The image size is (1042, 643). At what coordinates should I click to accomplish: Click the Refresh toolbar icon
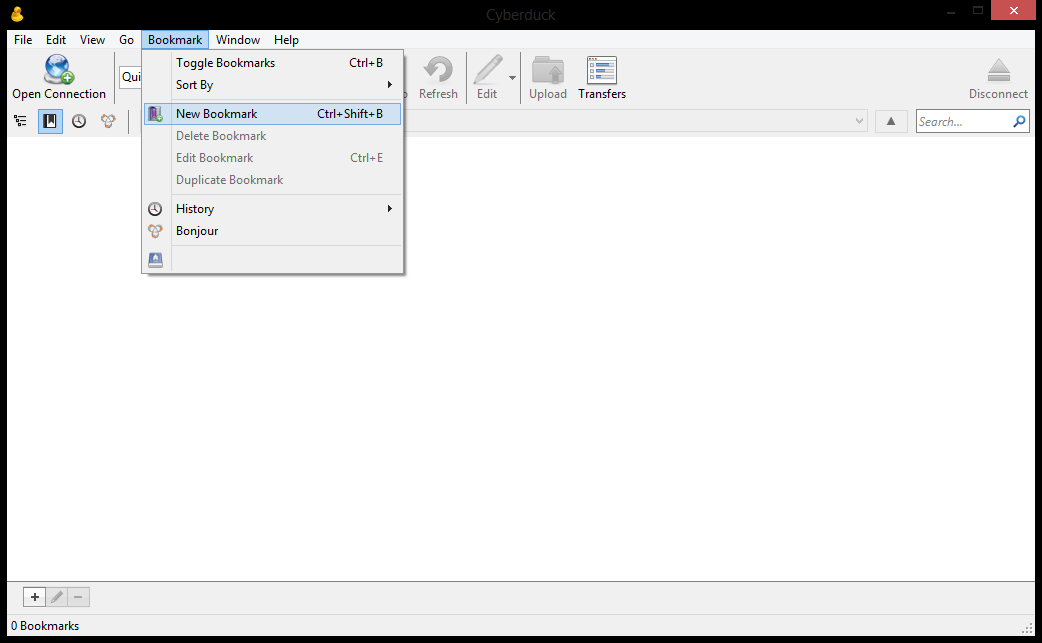[438, 70]
